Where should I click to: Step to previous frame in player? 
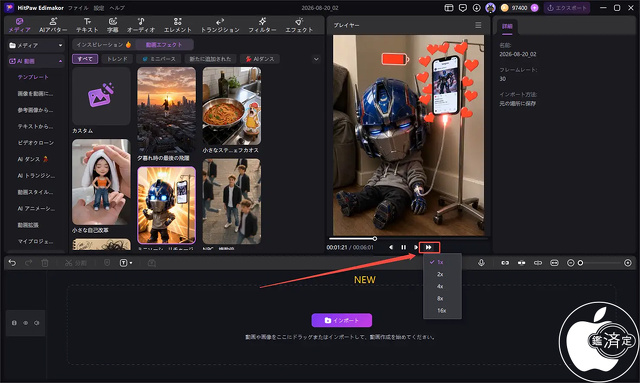coord(391,247)
